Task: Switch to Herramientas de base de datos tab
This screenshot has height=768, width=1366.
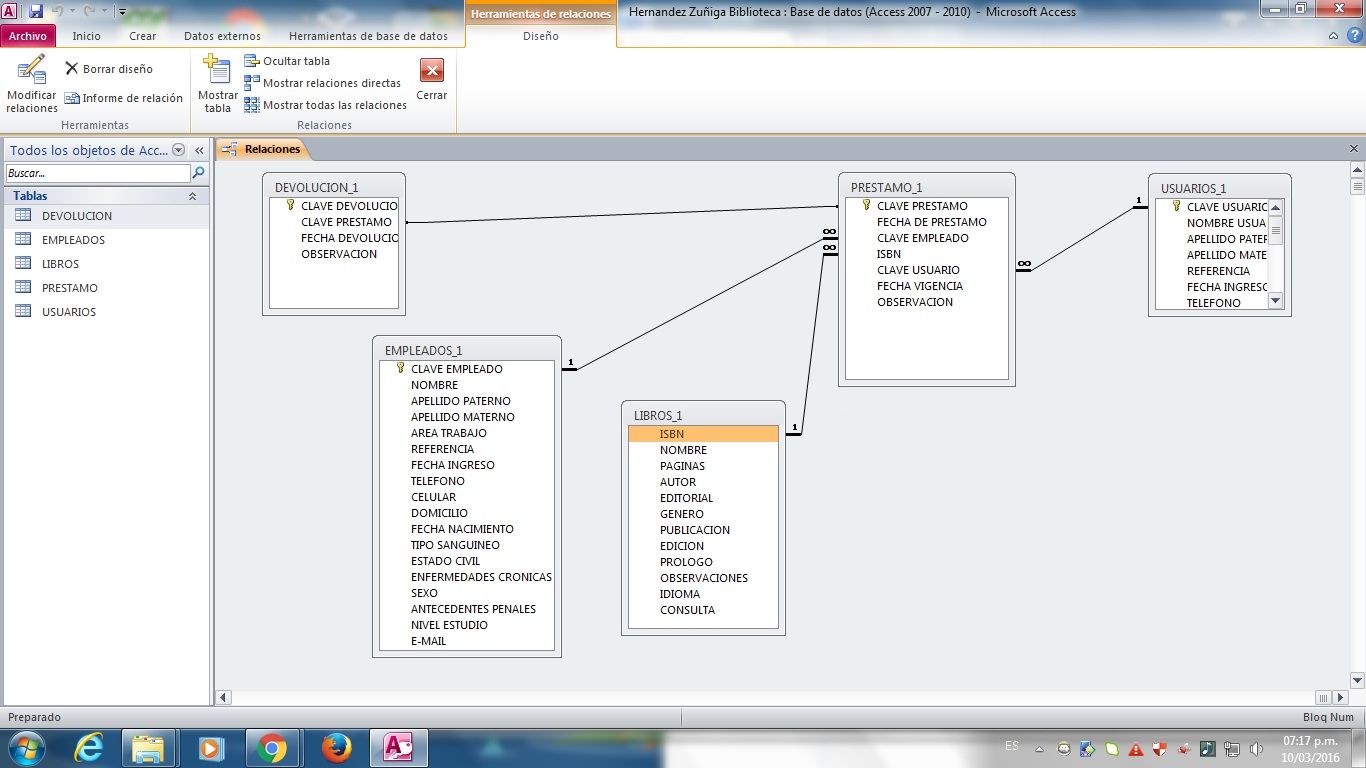Action: [368, 36]
